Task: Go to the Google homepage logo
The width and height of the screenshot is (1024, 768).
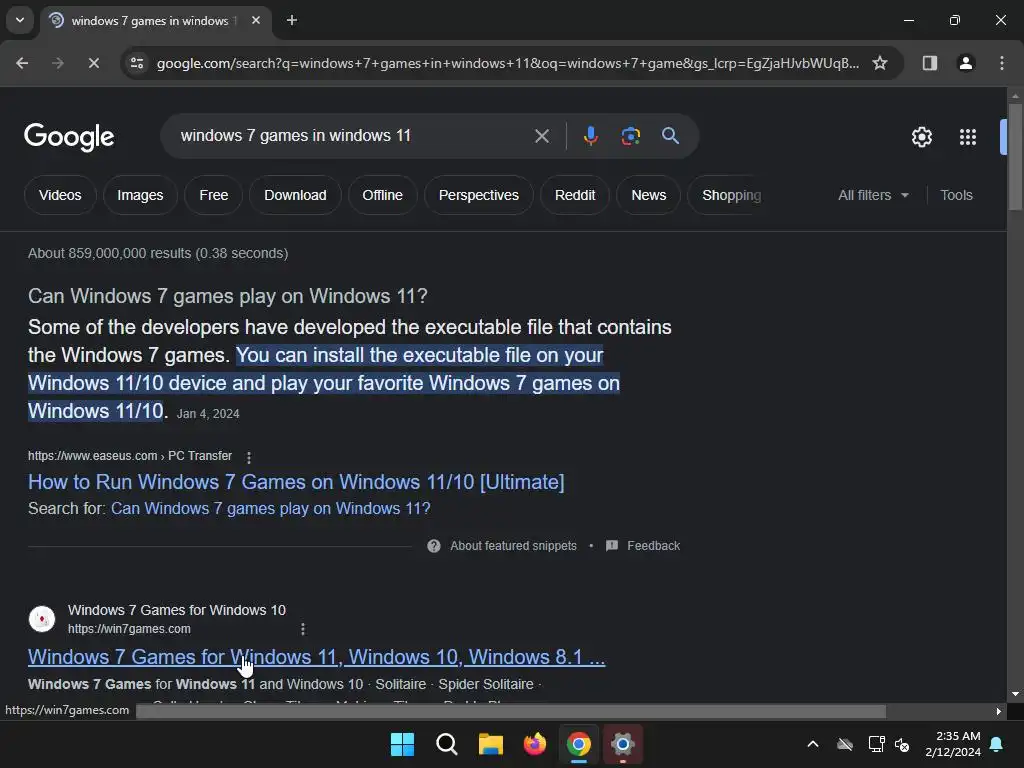Action: pos(69,137)
